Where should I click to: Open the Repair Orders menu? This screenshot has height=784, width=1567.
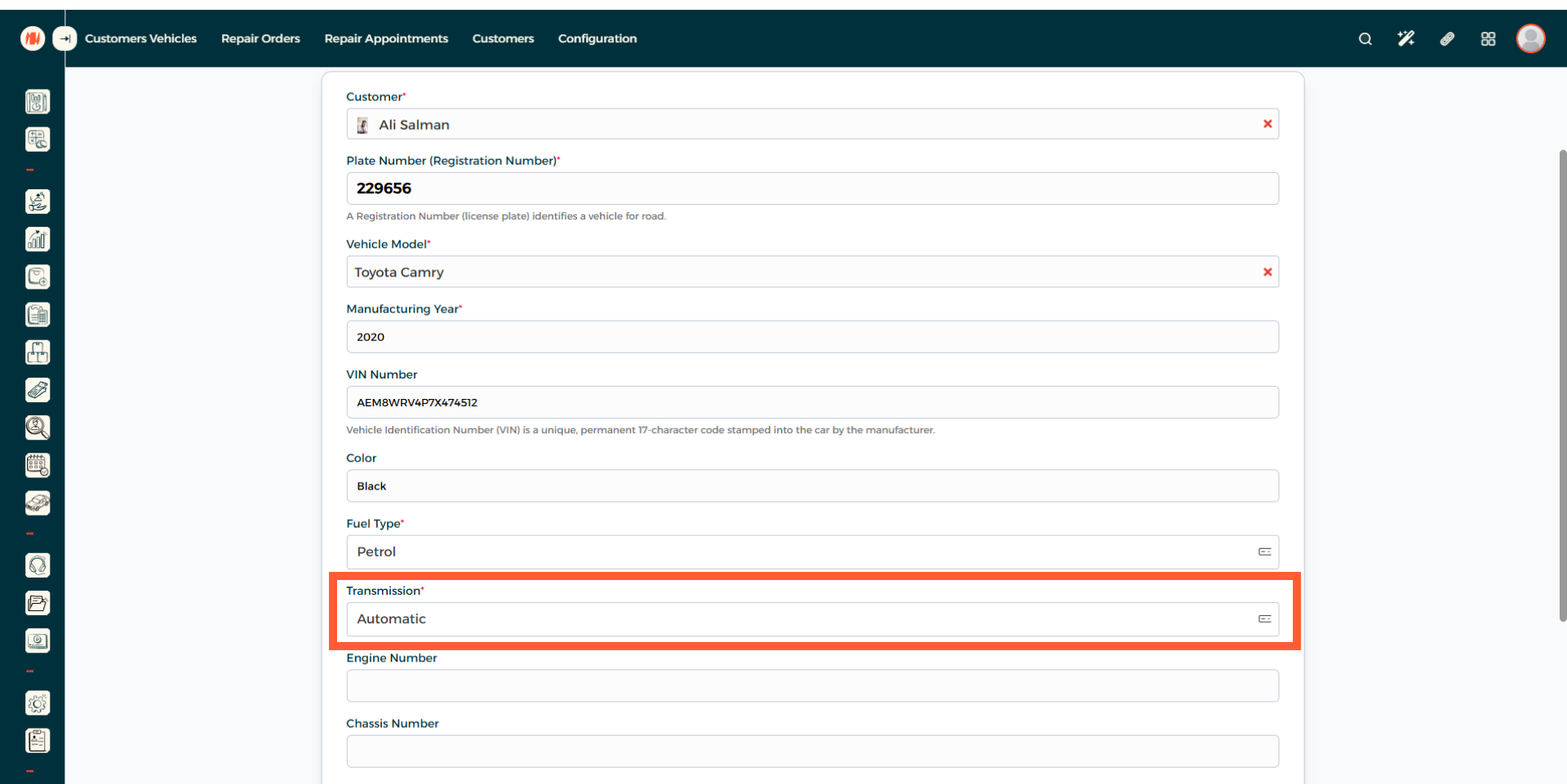click(260, 38)
